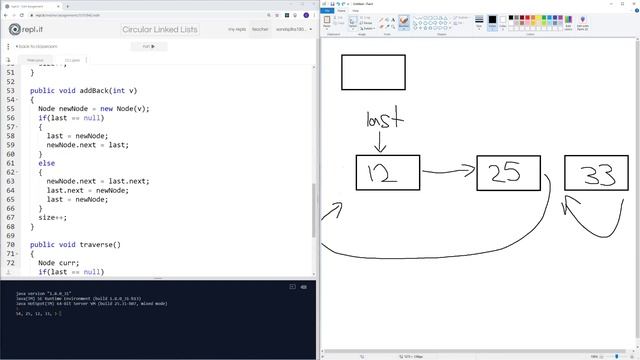Switch to the Main.java file tab
The width and height of the screenshot is (640, 360).
coord(35,60)
